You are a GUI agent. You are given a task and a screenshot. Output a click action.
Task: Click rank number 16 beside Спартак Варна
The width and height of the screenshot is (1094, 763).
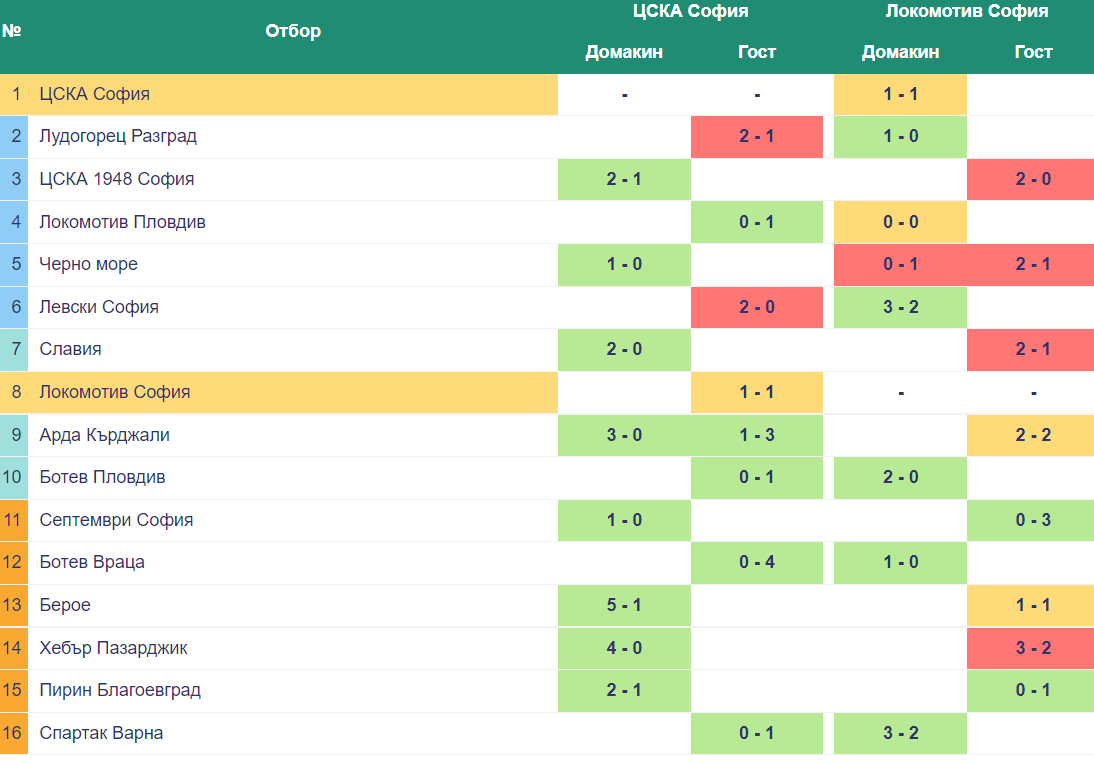[x=14, y=734]
